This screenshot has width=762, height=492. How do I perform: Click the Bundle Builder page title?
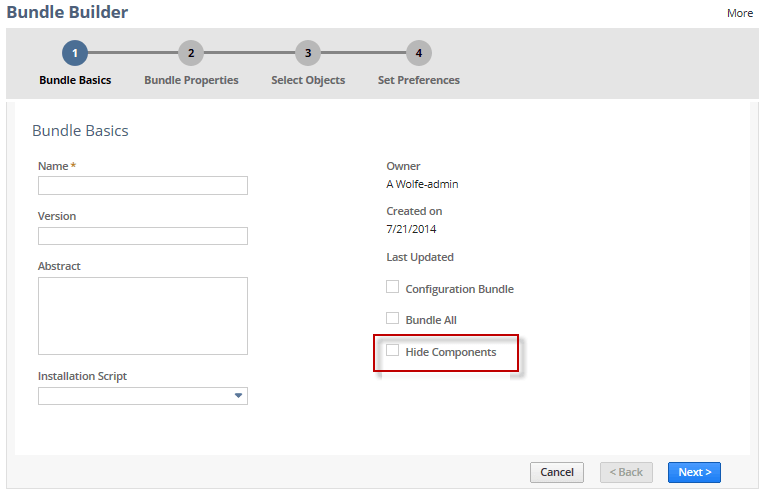point(67,12)
